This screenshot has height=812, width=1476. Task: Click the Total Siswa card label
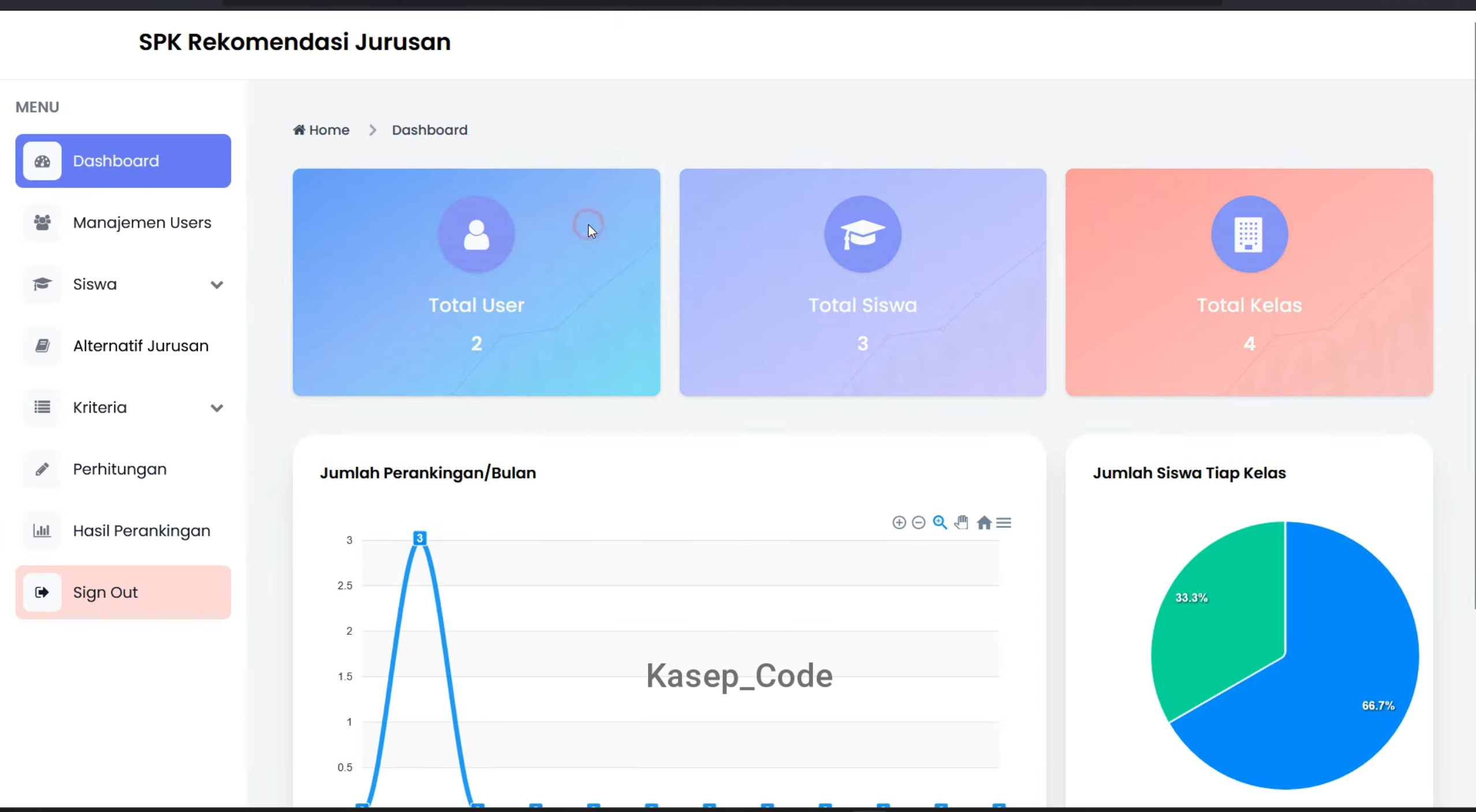863,305
